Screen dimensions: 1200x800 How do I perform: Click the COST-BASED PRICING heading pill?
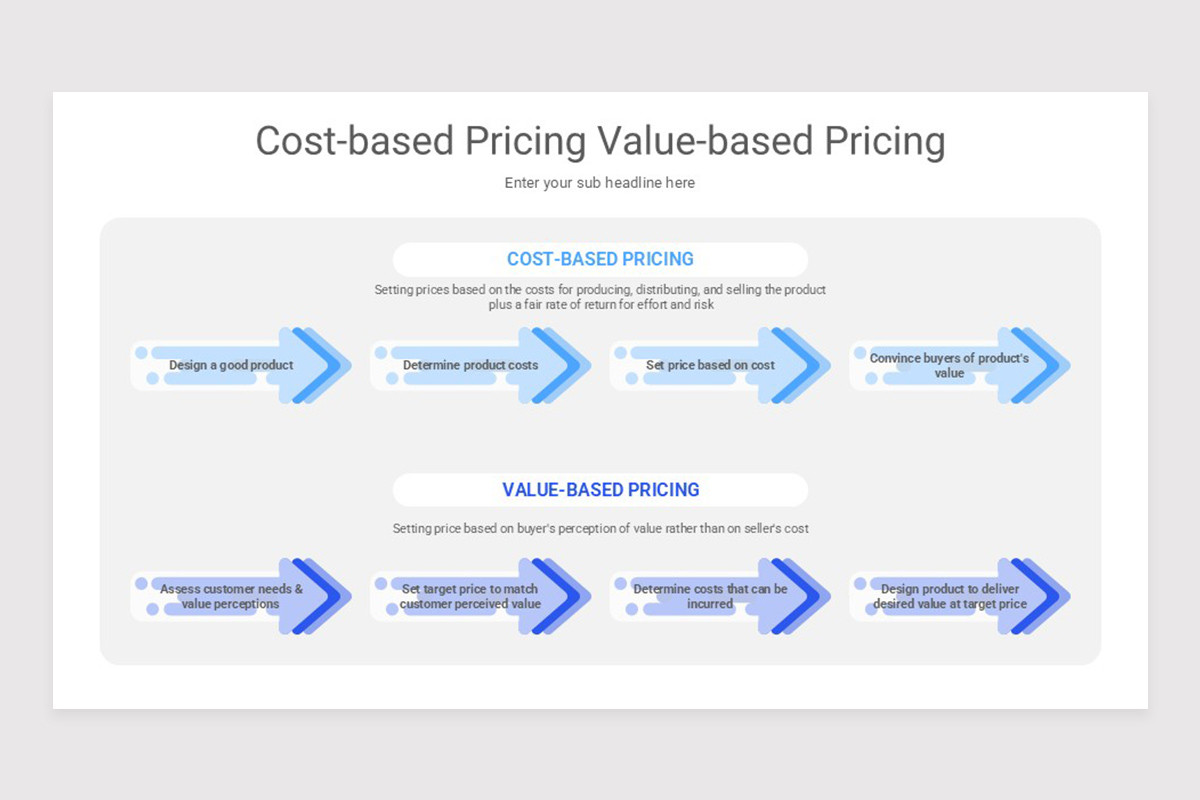pos(600,259)
